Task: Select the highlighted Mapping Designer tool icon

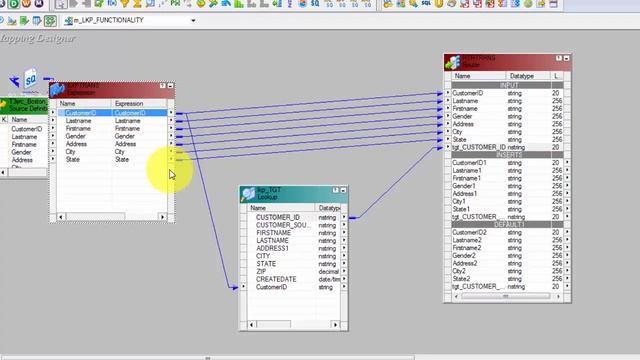Action: coord(50,20)
